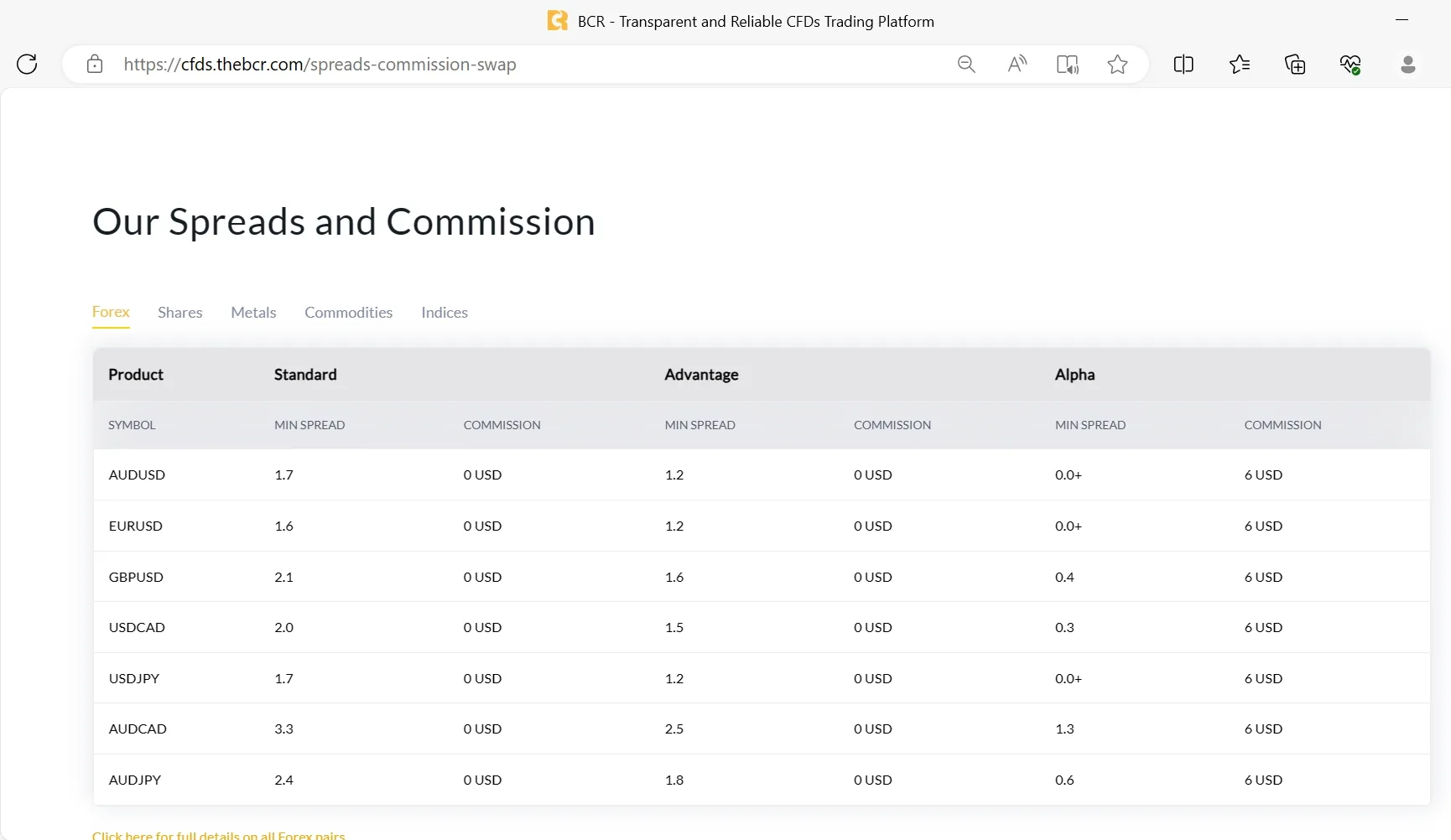Click Advantage min spread 1.5 for USDCAD
The height and width of the screenshot is (840, 1451).
[x=674, y=627]
